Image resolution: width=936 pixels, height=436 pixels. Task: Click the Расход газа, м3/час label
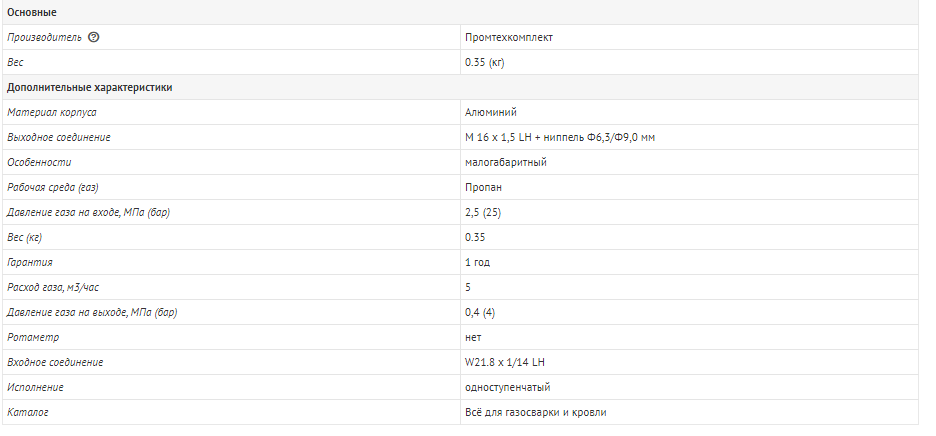(x=53, y=287)
